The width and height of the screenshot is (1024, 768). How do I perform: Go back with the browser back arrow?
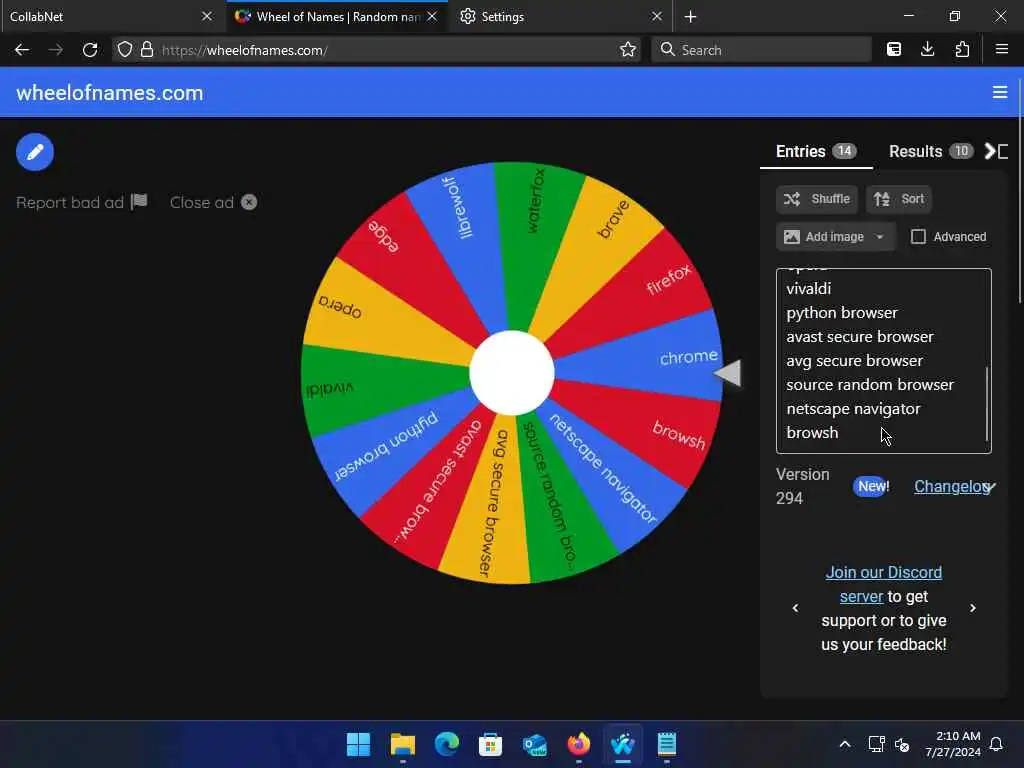[22, 50]
